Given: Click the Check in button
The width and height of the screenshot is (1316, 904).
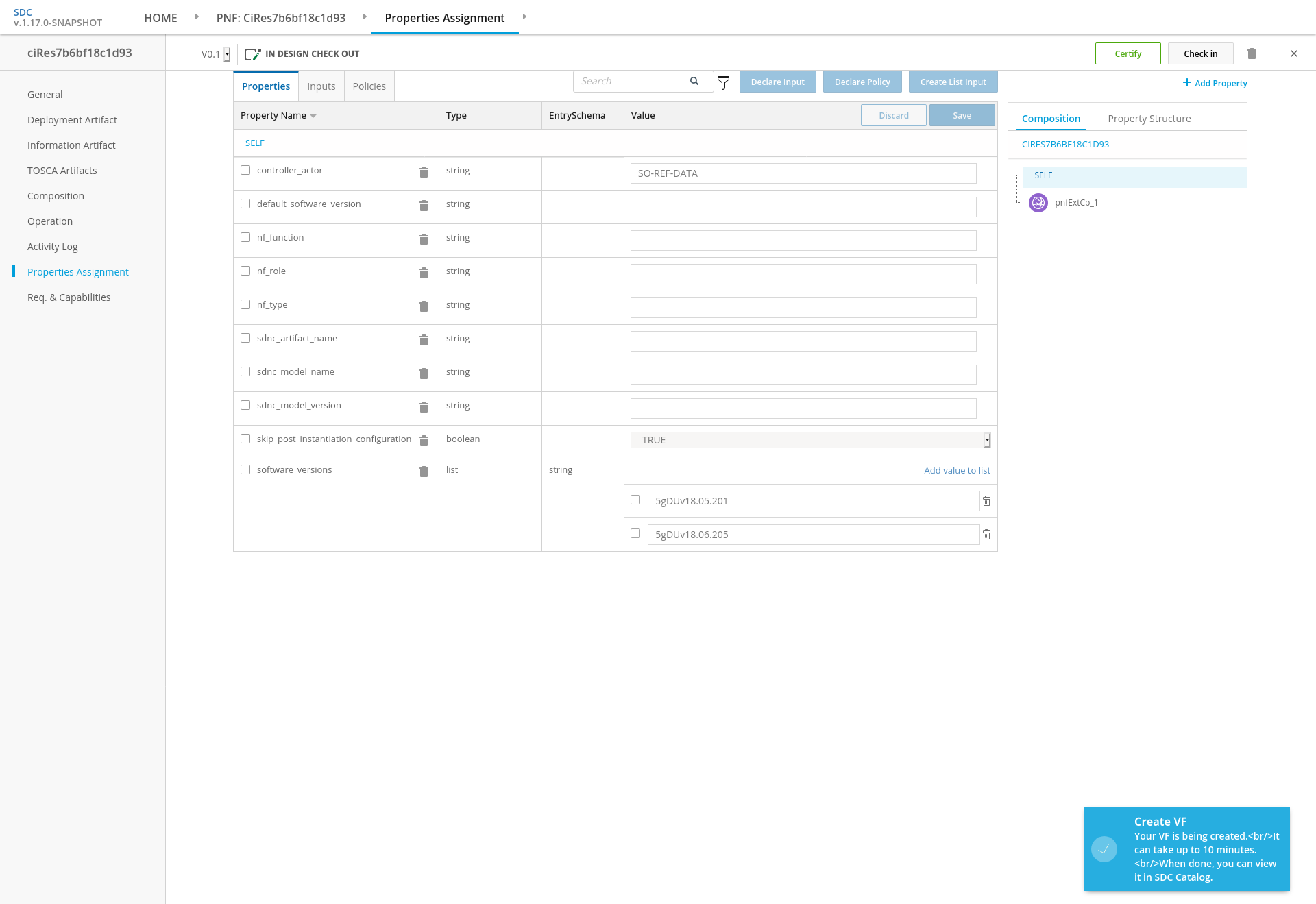Looking at the screenshot, I should tap(1200, 53).
